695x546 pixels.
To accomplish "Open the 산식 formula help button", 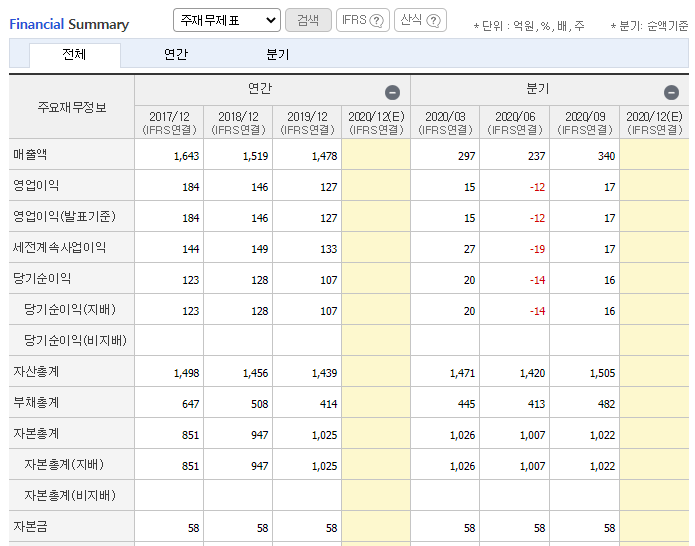I will (x=420, y=20).
